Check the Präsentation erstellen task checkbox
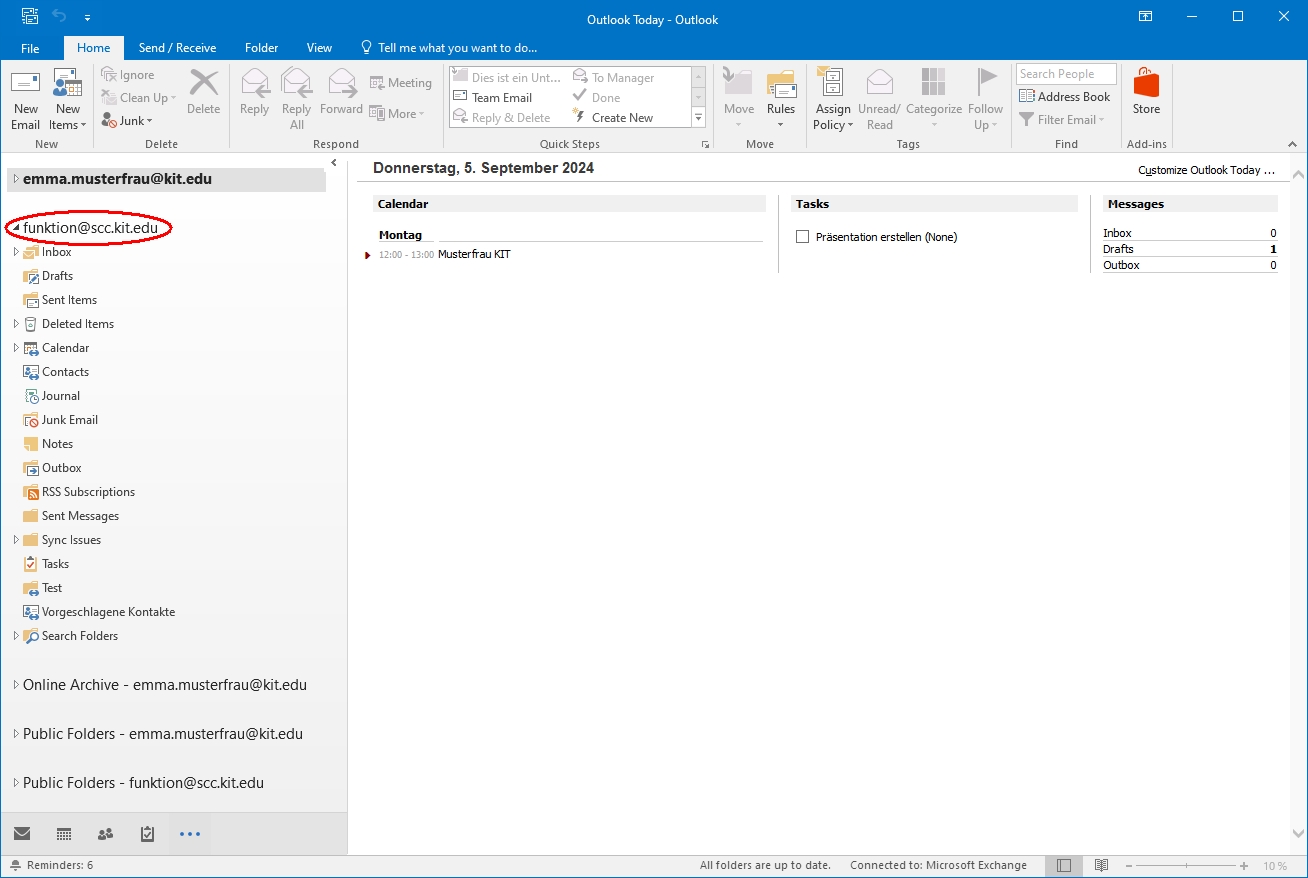The width and height of the screenshot is (1308, 878). 802,237
